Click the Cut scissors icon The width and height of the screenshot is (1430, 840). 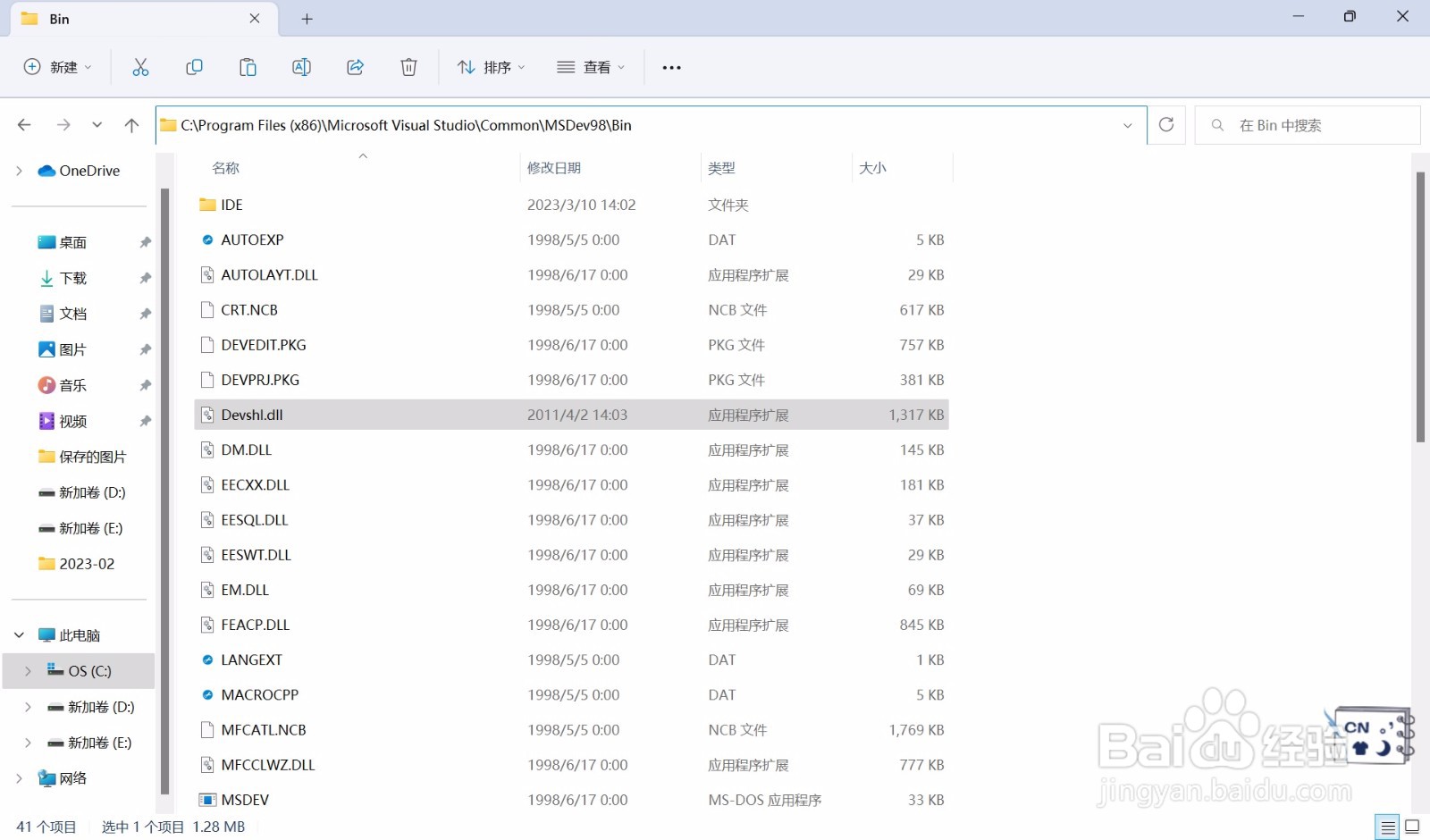[140, 67]
